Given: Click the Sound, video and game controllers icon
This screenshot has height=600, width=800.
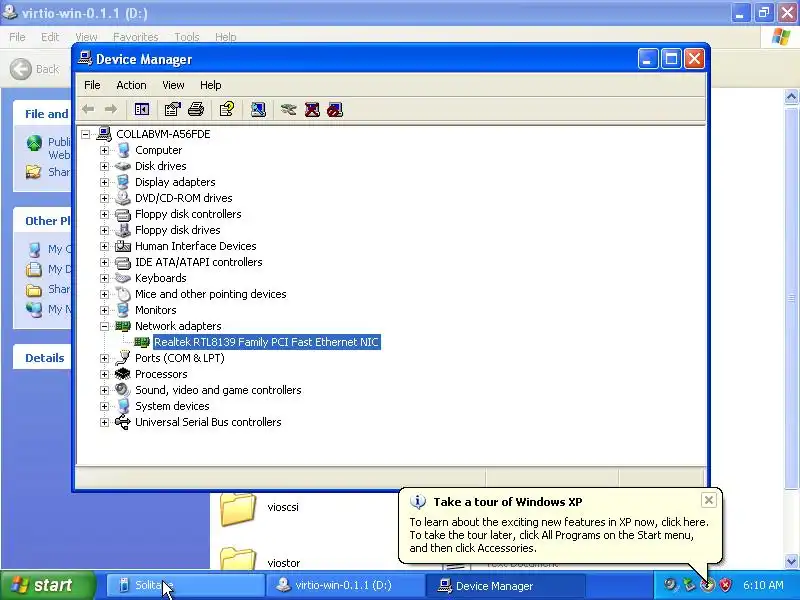Looking at the screenshot, I should pyautogui.click(x=123, y=390).
